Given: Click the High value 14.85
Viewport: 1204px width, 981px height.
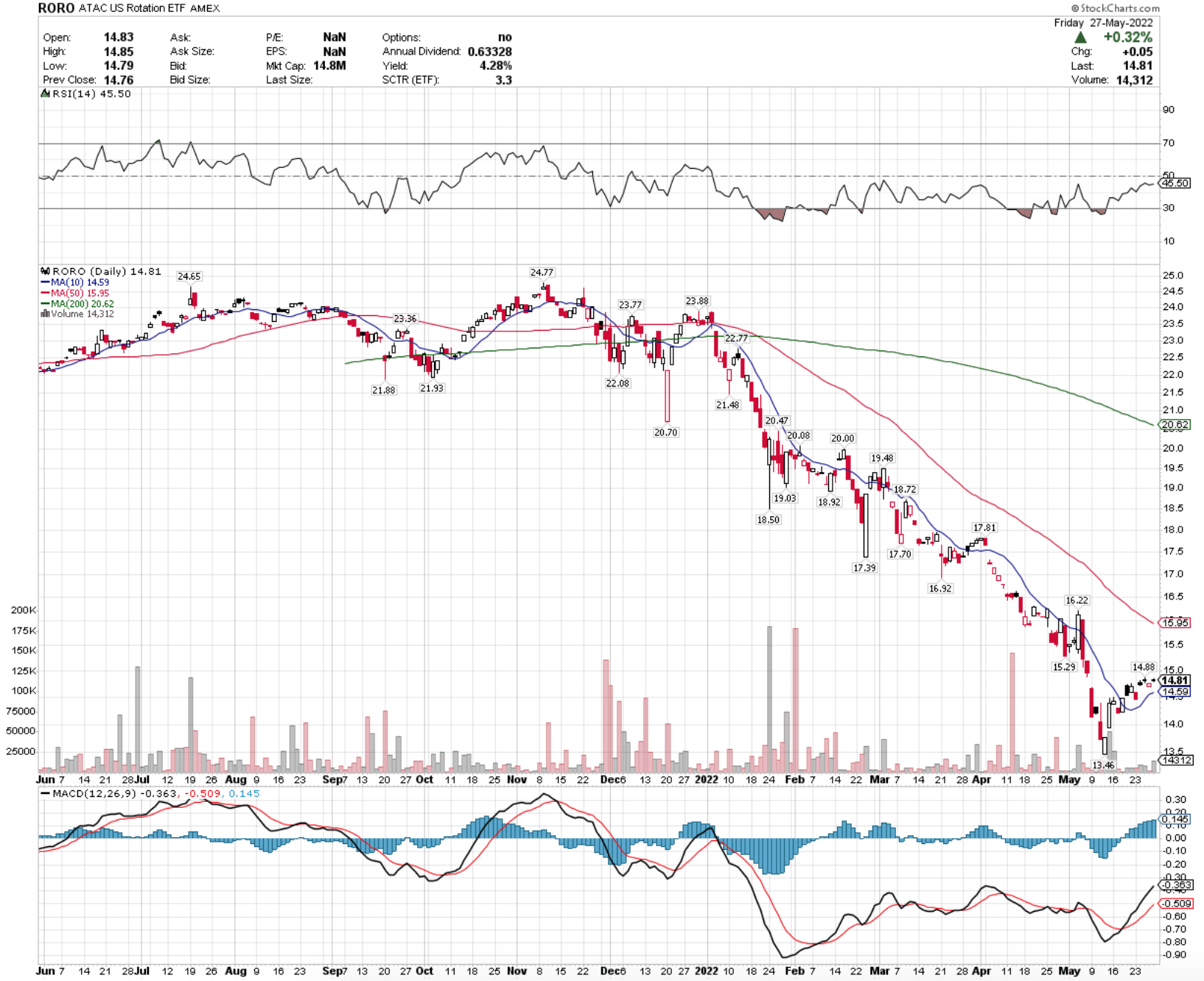Looking at the screenshot, I should 119,52.
